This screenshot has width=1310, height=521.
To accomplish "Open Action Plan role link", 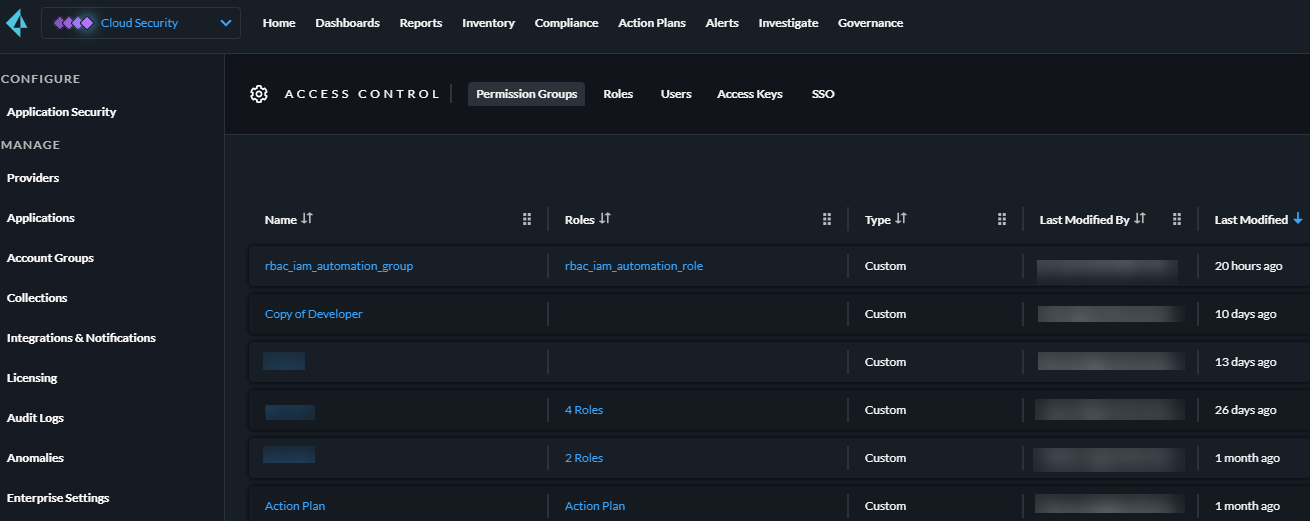I will (x=595, y=506).
